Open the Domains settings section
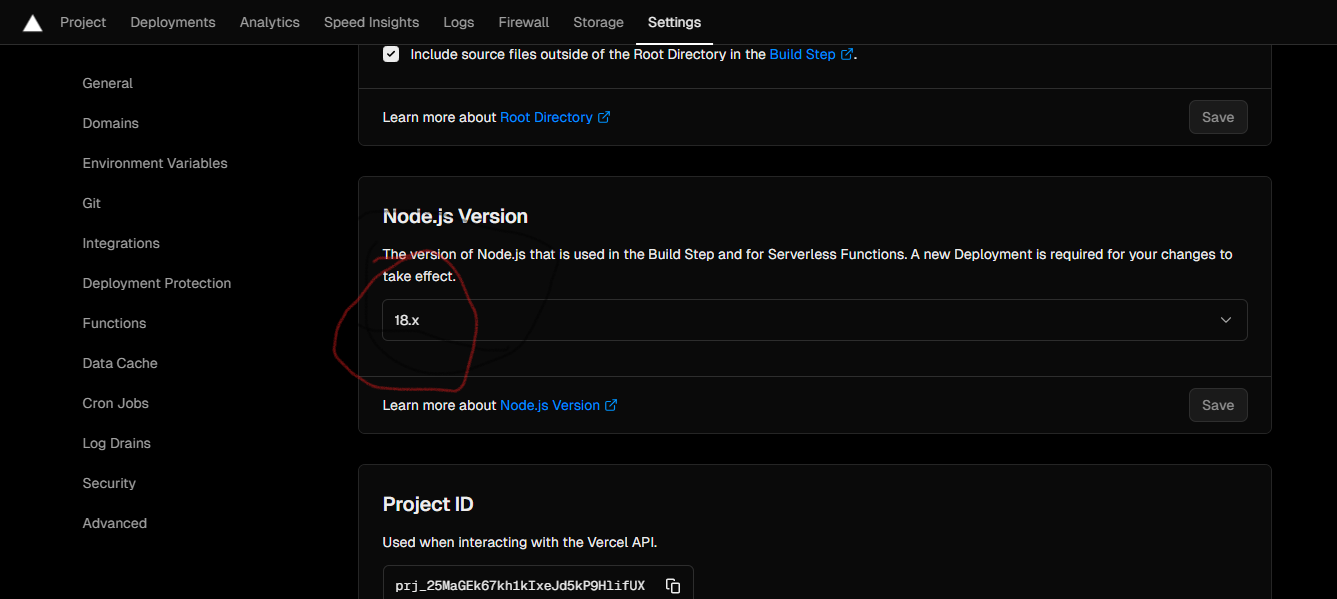The width and height of the screenshot is (1337, 599). pos(110,123)
